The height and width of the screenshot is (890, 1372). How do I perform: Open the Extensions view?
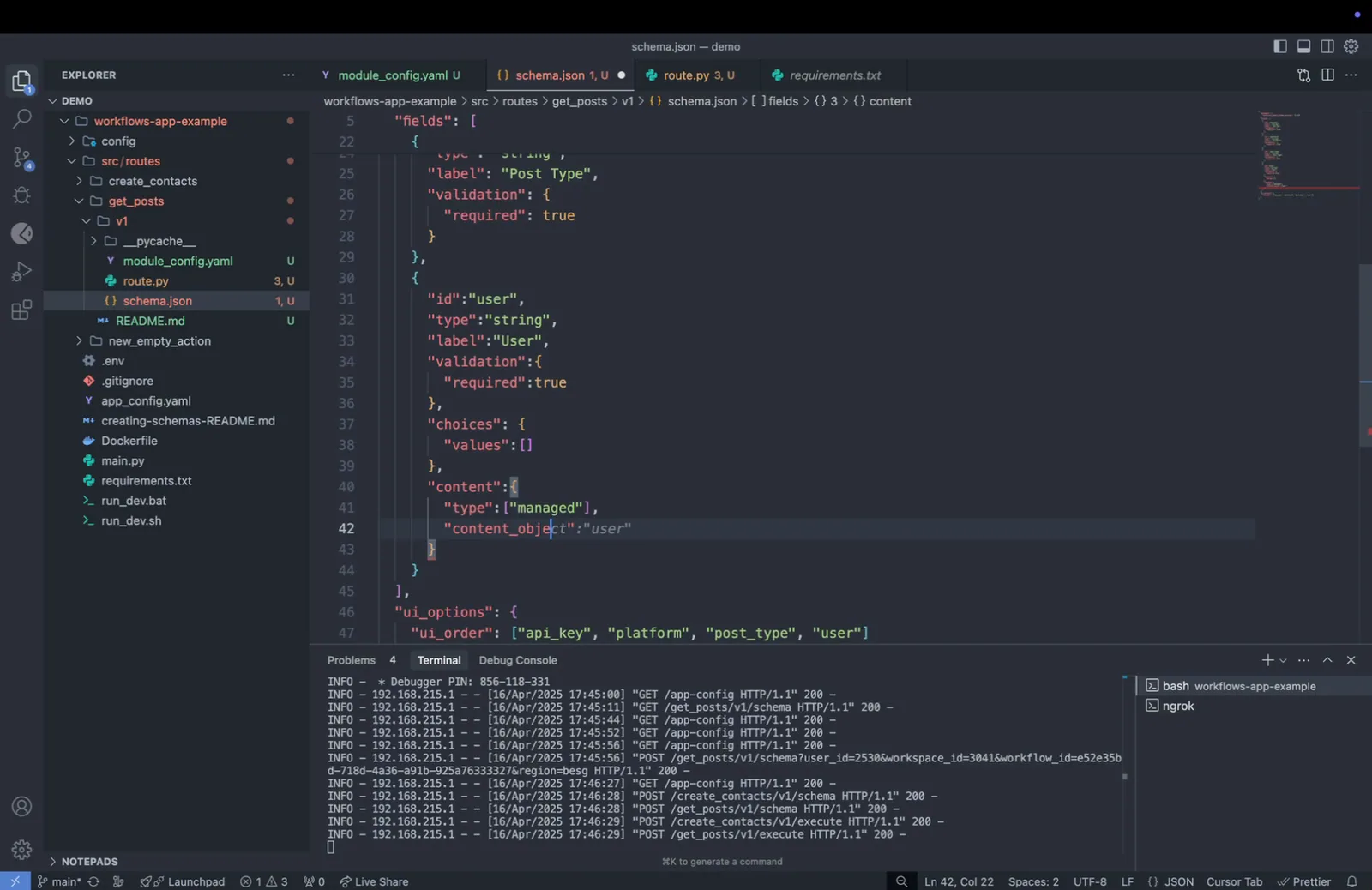(x=21, y=310)
